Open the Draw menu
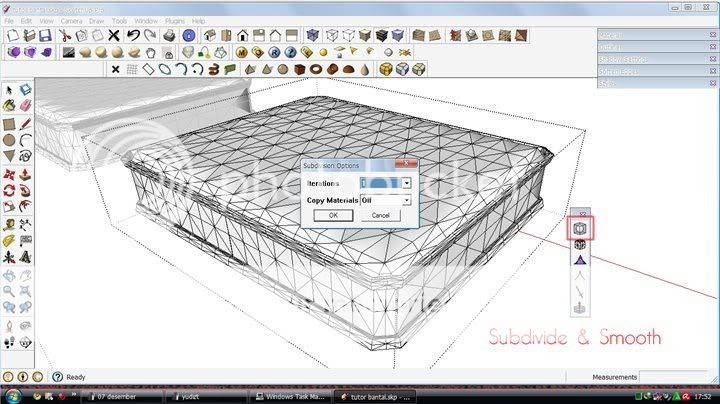720x404 pixels. [96, 21]
